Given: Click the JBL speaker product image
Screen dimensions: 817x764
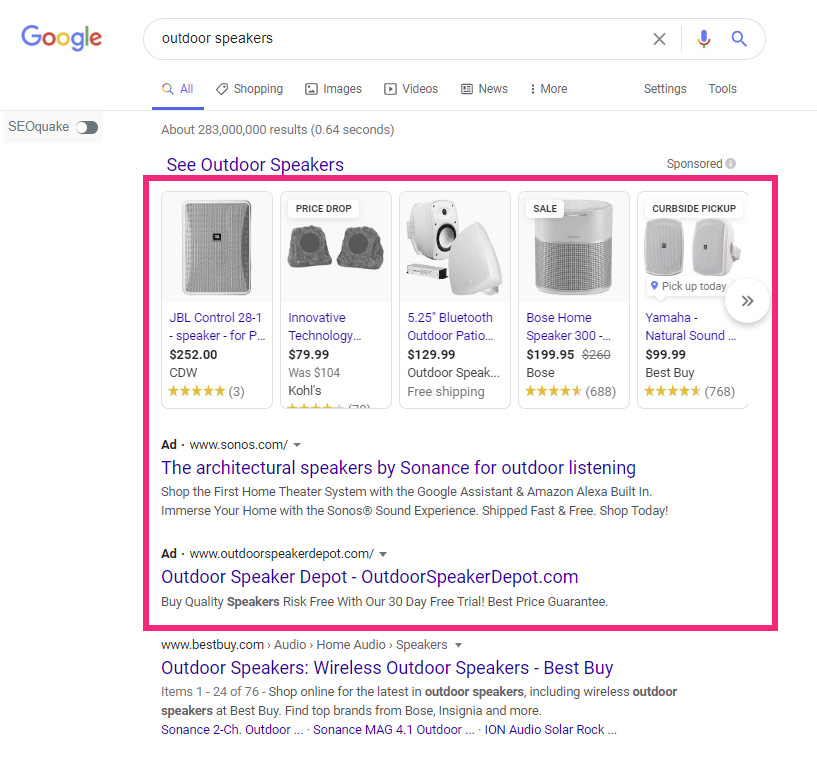Looking at the screenshot, I should 217,248.
